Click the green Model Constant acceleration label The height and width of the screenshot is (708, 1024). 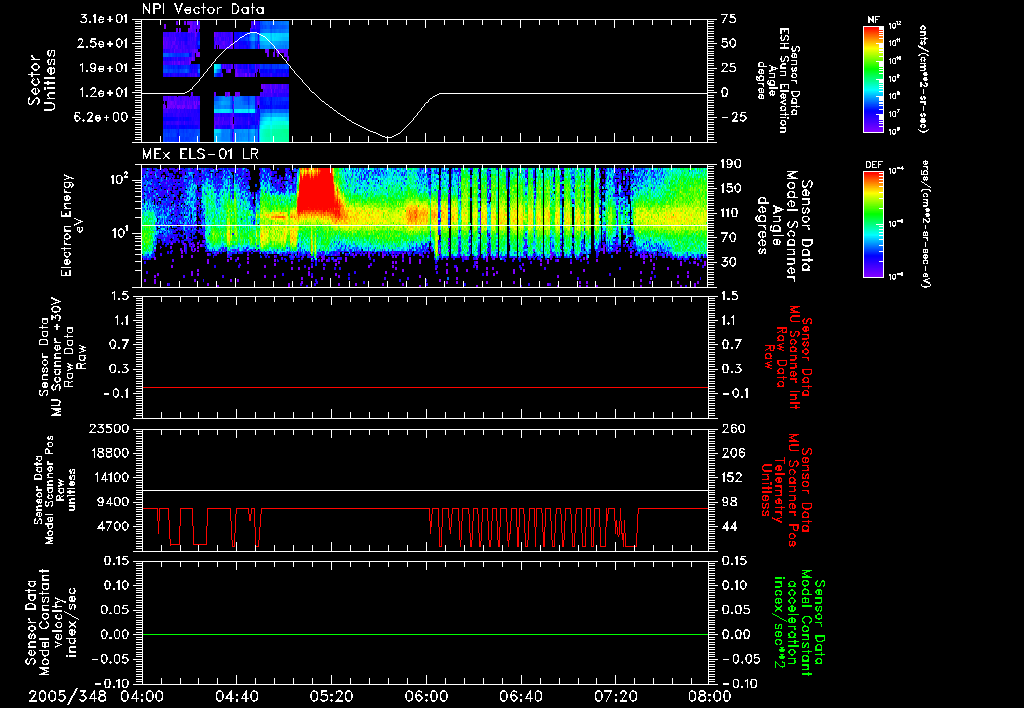794,628
